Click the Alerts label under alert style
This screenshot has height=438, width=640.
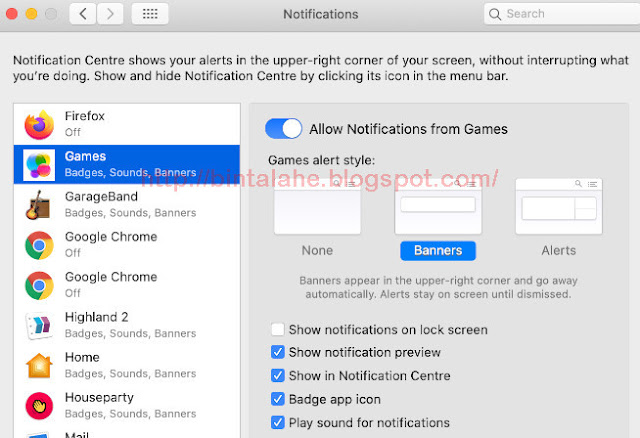(x=558, y=250)
